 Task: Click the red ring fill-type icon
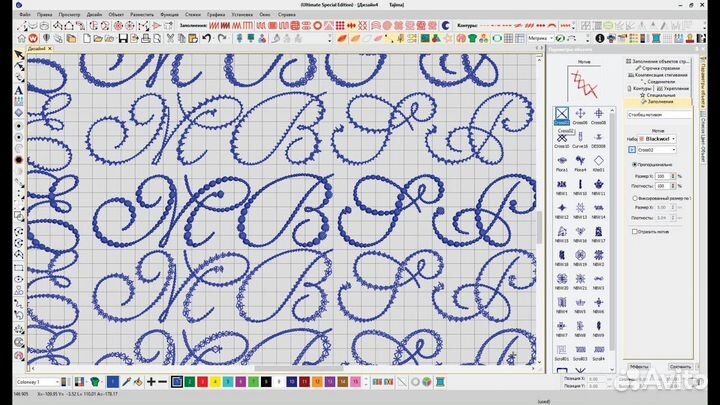(x=317, y=26)
